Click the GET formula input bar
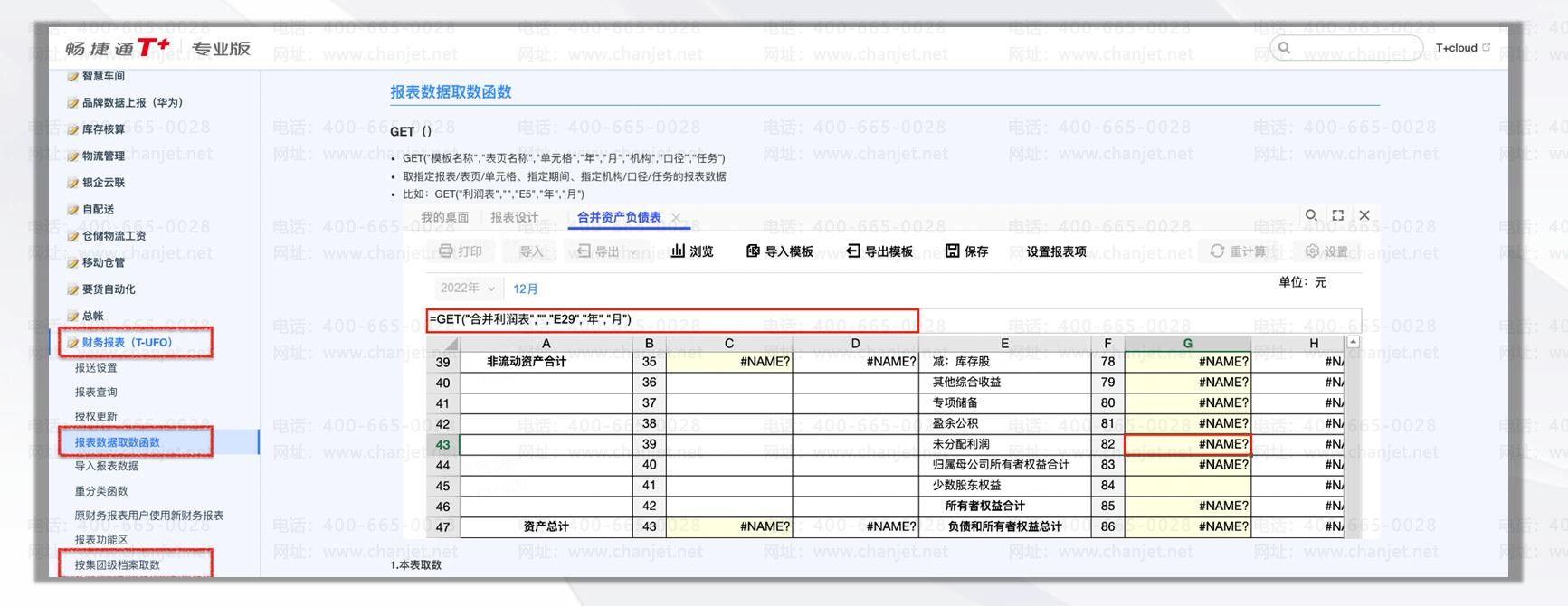 coord(671,320)
